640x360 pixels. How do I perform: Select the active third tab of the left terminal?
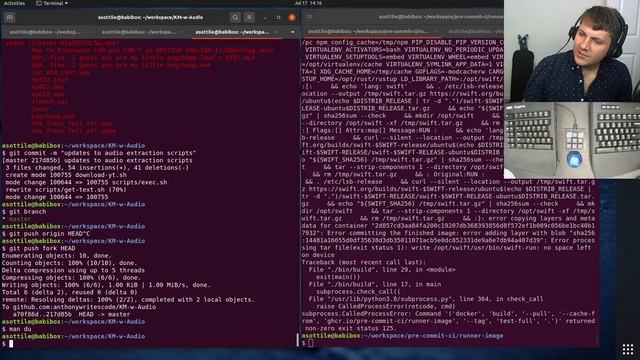point(237,32)
